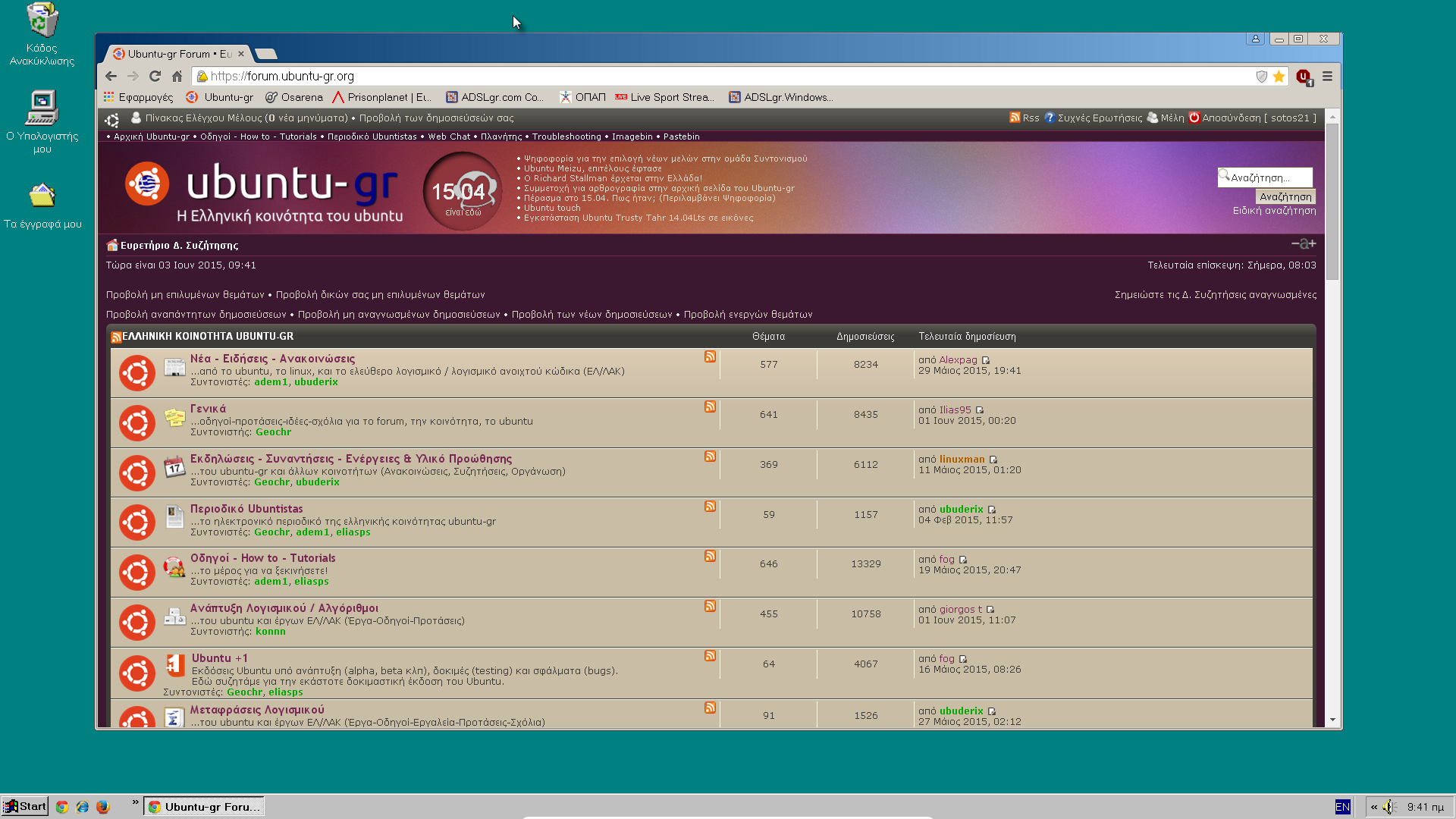Viewport: 1456px width, 819px height.
Task: Click RSS feed icon for Εκδηλώσεις forum
Action: point(710,457)
